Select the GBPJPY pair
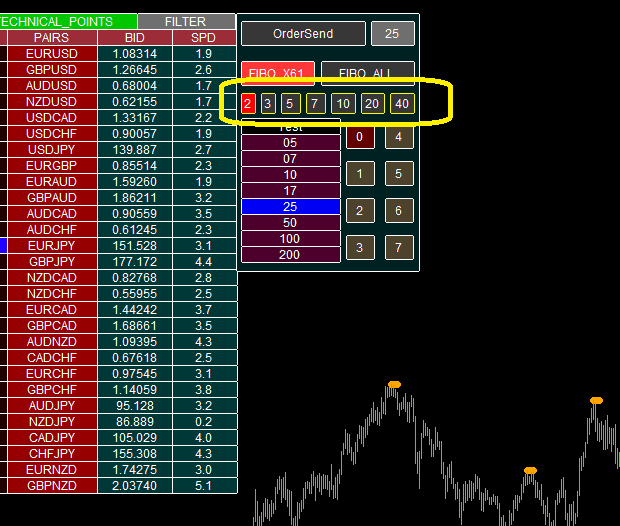 pos(52,262)
